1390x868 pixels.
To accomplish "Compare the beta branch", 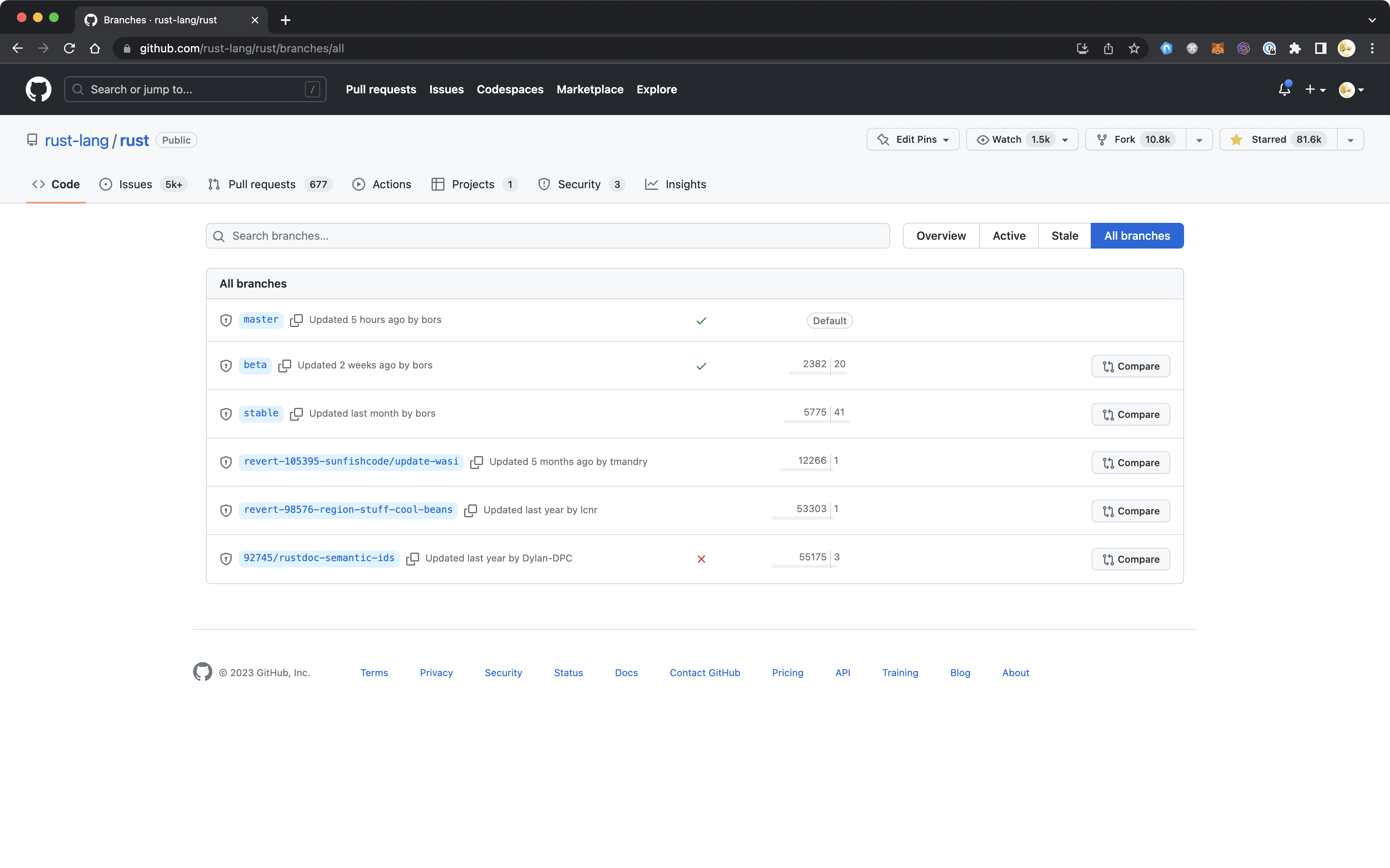I will tap(1130, 366).
